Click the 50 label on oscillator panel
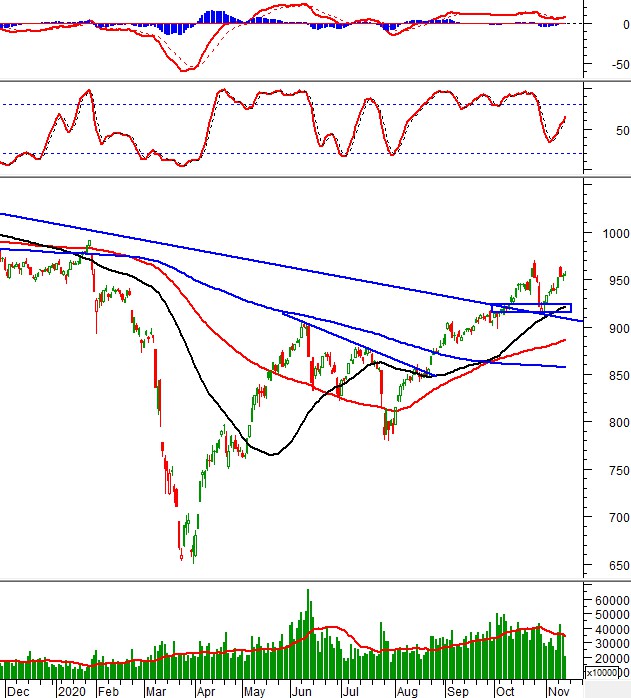Screen dimensions: 631x698 pos(622,131)
